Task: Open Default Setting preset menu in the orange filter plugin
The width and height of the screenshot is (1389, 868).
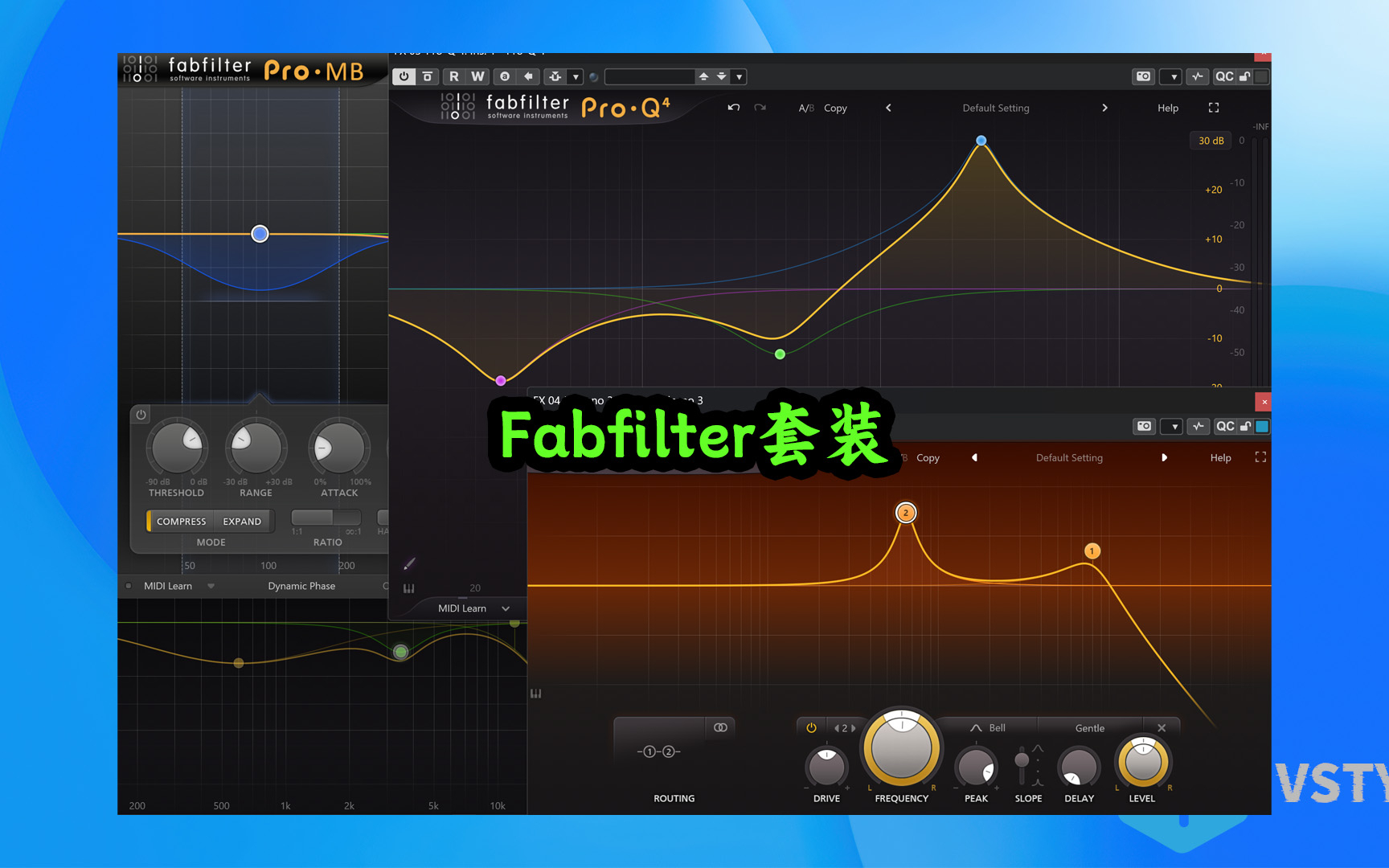Action: [1069, 457]
